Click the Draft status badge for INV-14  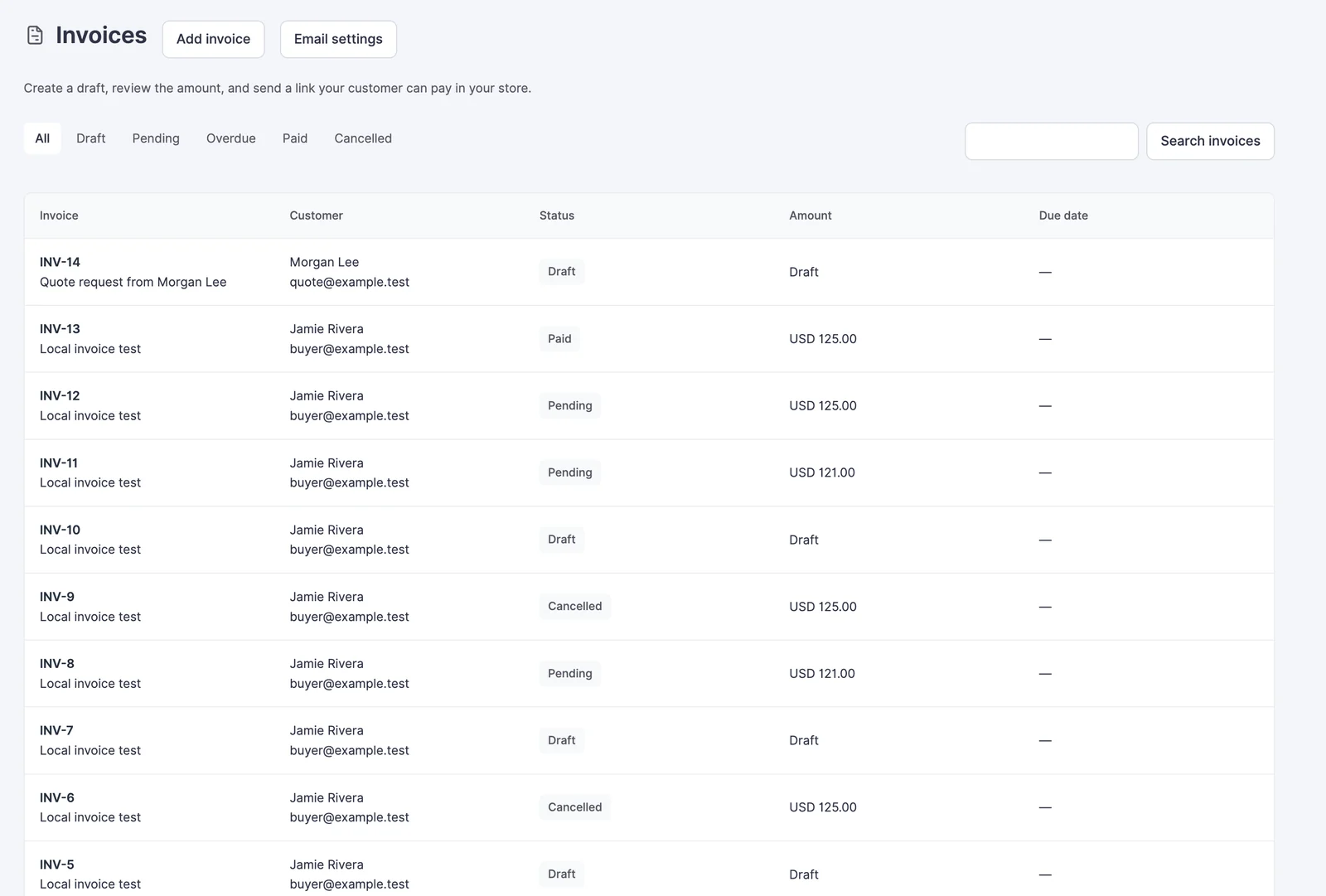[x=562, y=272]
